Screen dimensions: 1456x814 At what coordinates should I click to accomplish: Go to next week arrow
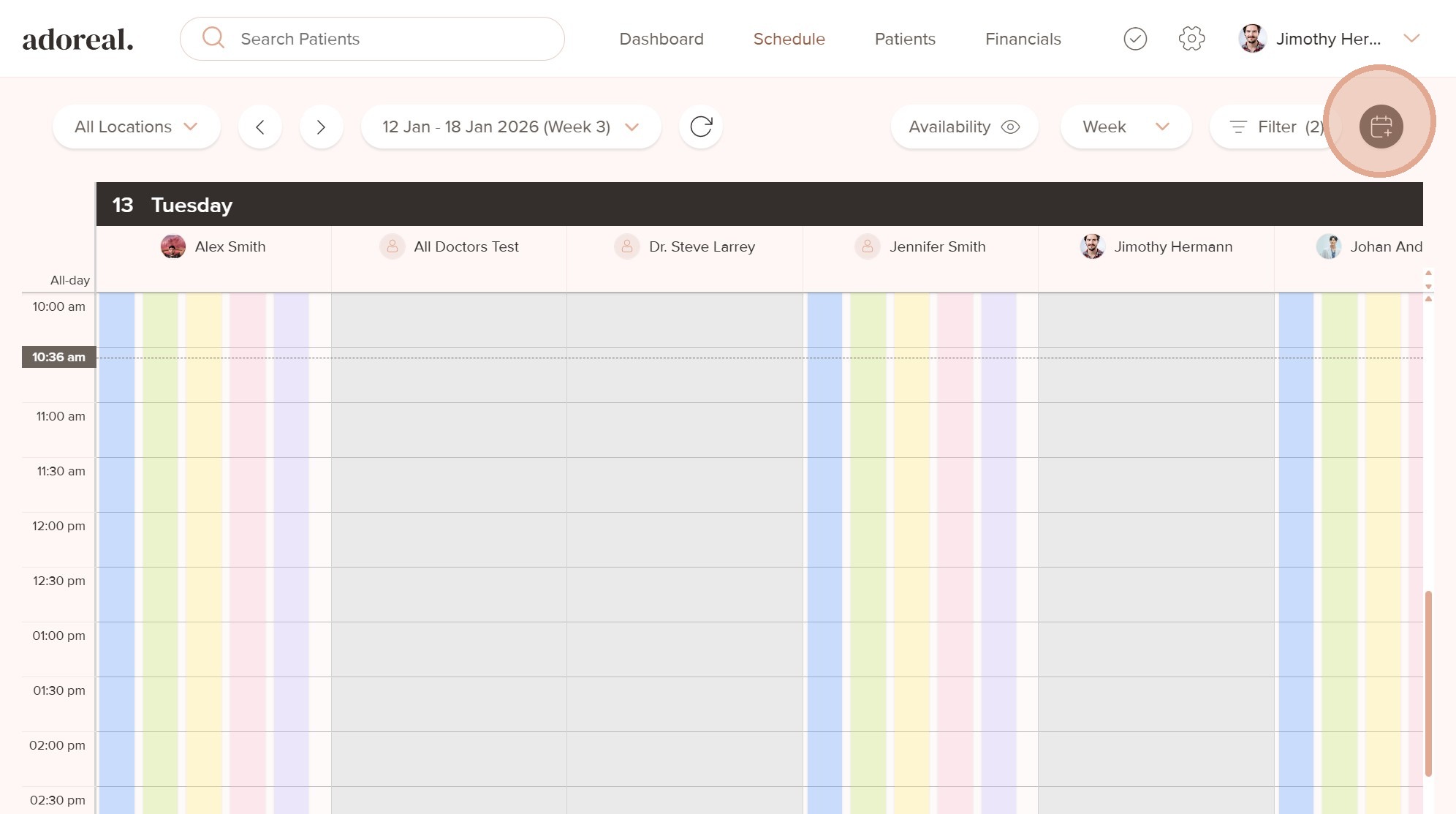pyautogui.click(x=321, y=127)
